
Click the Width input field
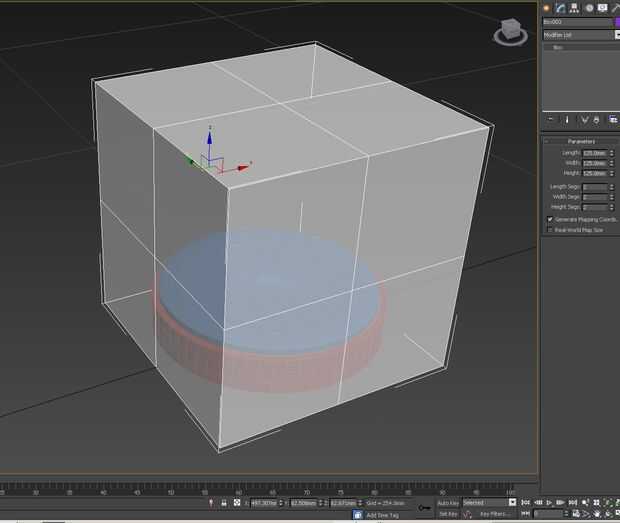click(595, 163)
